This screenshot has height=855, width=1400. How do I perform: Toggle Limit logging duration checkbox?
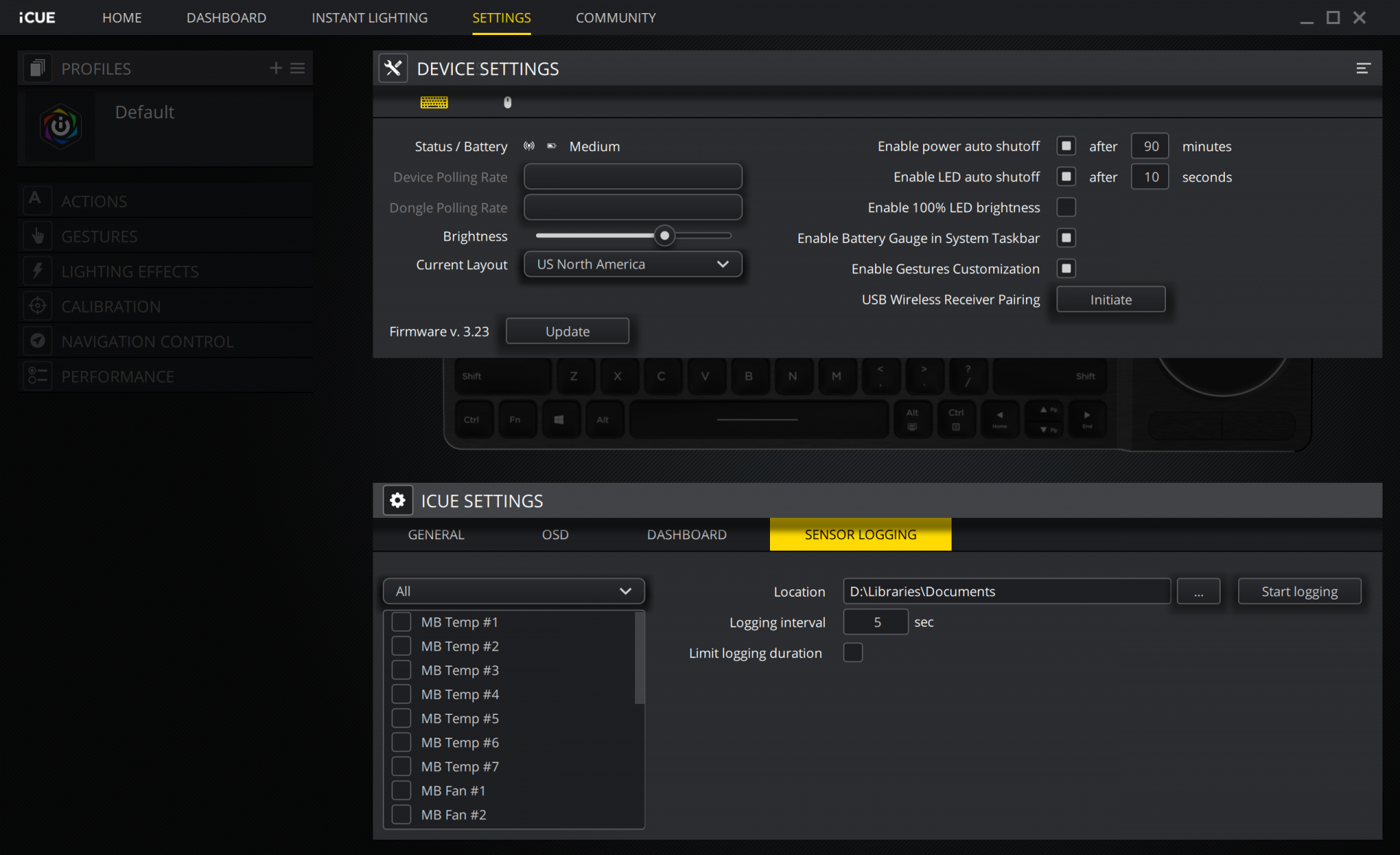click(x=852, y=652)
